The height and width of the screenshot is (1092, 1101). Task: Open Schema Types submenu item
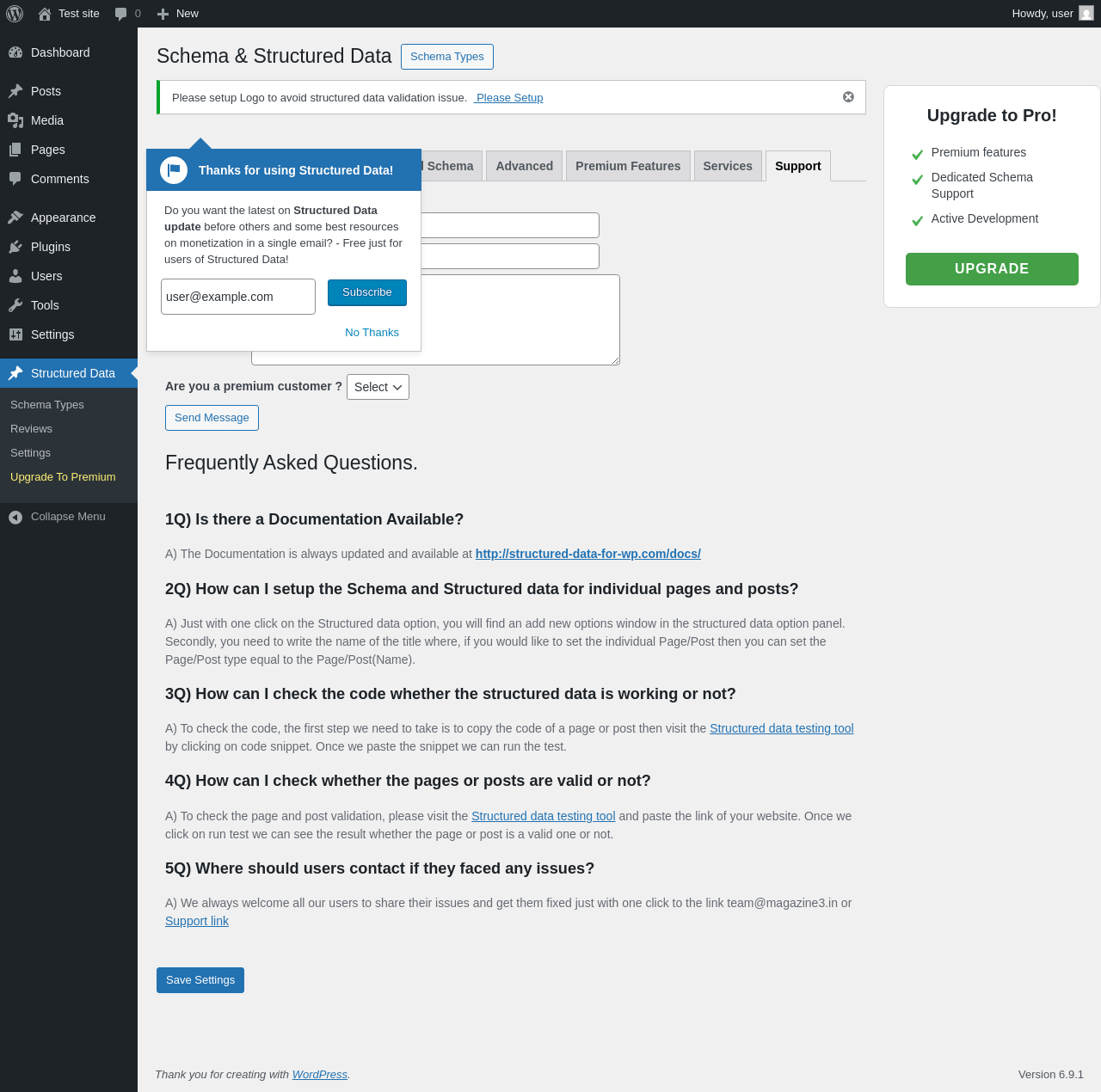47,405
